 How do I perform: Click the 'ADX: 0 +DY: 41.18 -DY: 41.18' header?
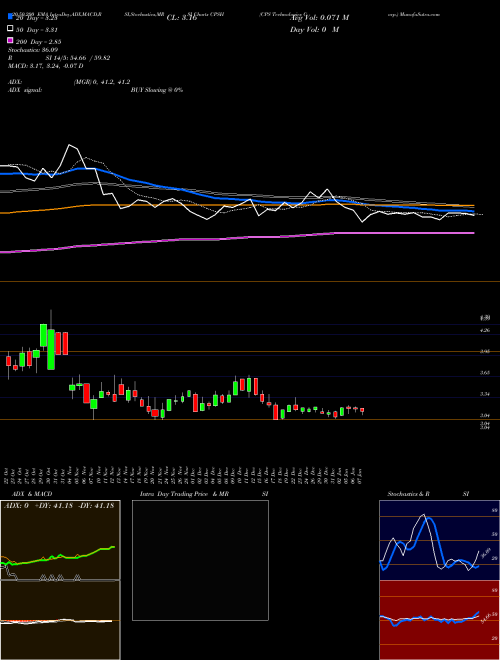point(59,506)
